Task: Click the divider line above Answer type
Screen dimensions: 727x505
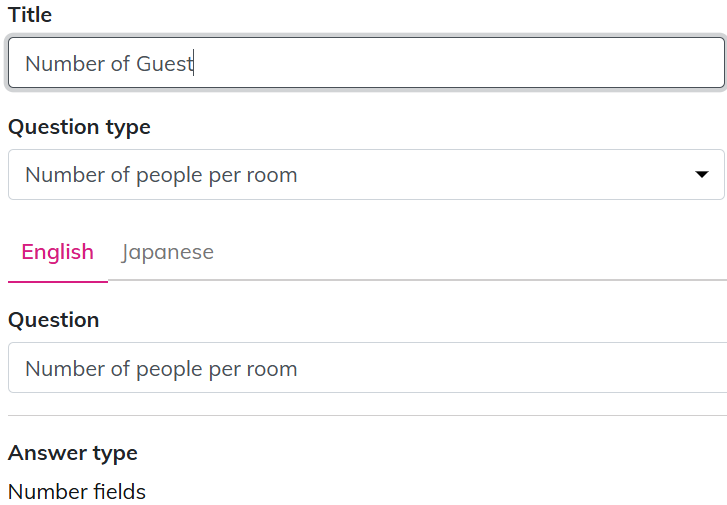Action: click(367, 415)
